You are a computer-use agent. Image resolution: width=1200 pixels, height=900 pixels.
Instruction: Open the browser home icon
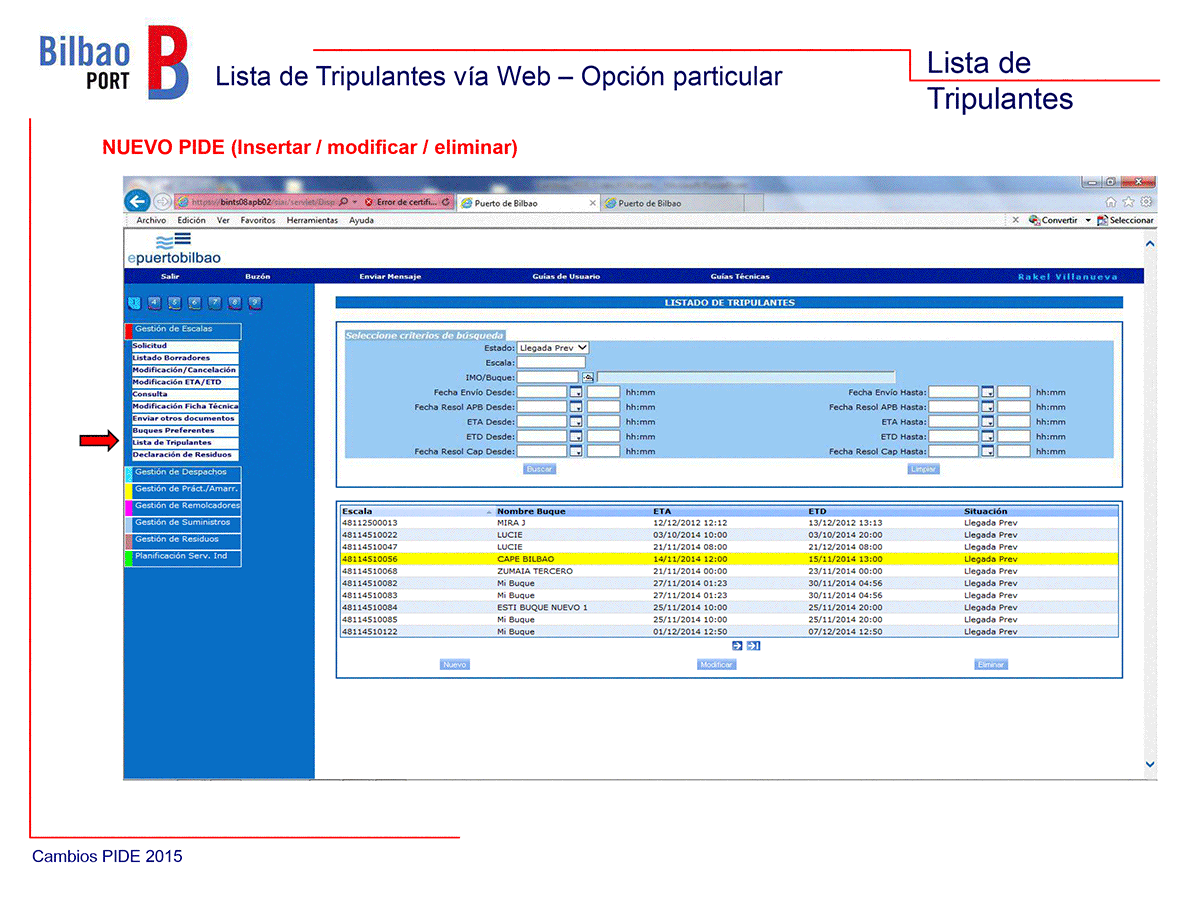point(1111,202)
